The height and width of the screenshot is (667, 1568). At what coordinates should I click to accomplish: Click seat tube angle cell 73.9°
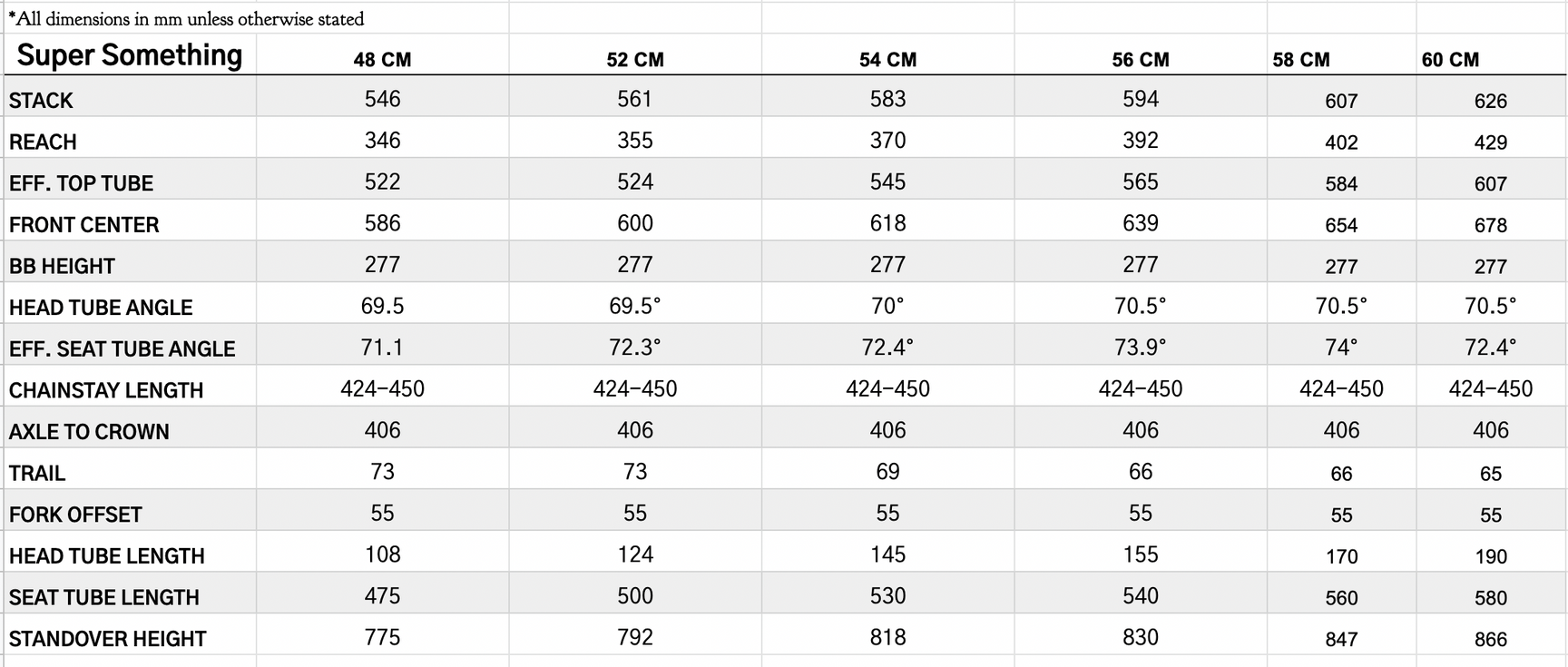pyautogui.click(x=1140, y=348)
